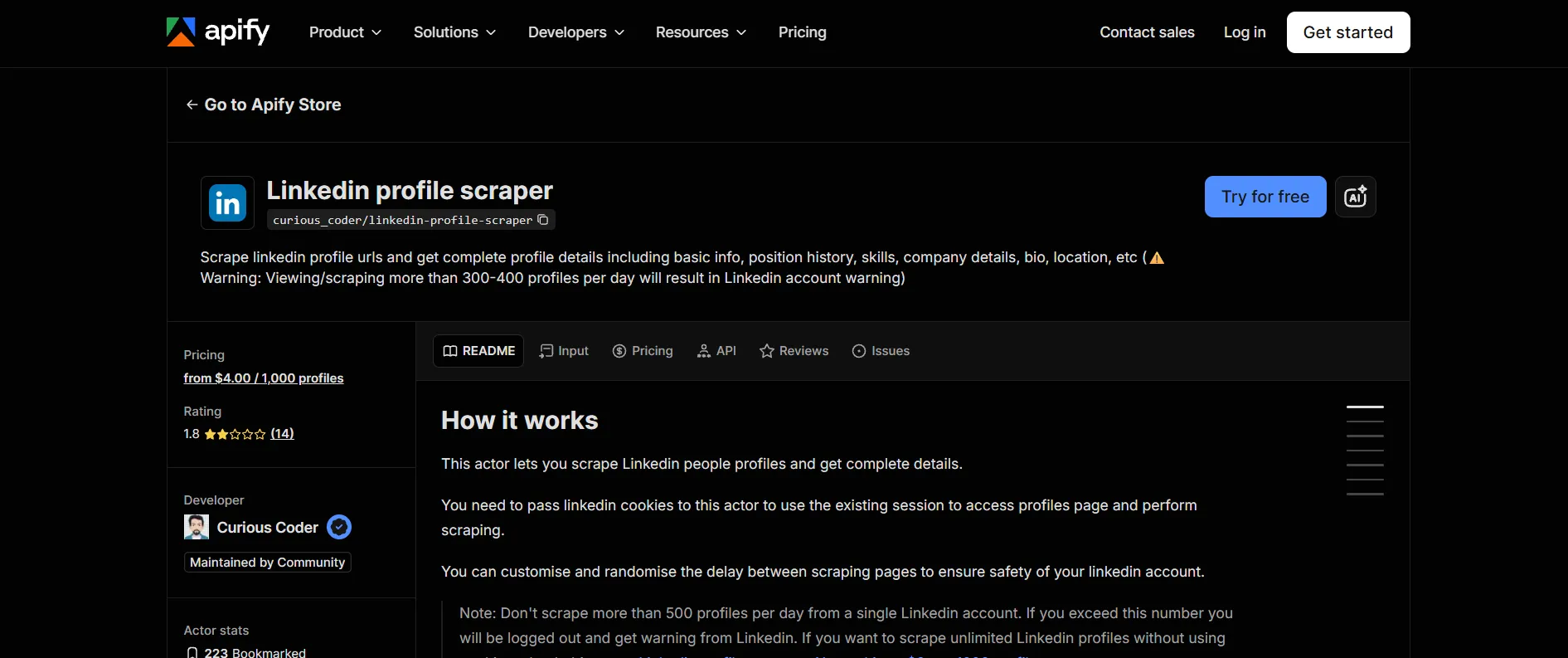Open the Reviews tab
Screen dimensions: 1568x658
click(x=794, y=351)
